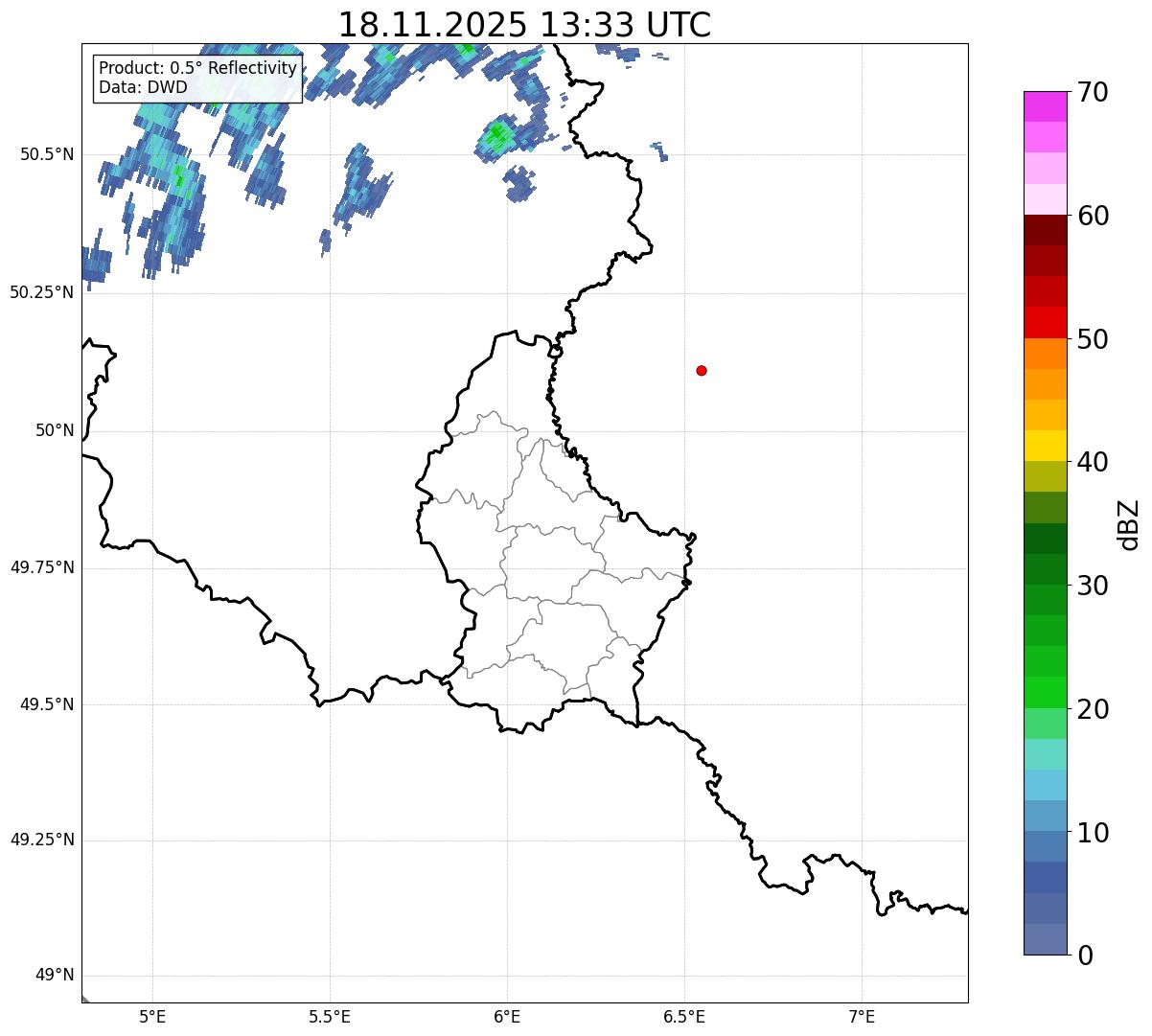
Task: Click the 70 tick label on colorbar
Action: (1092, 93)
